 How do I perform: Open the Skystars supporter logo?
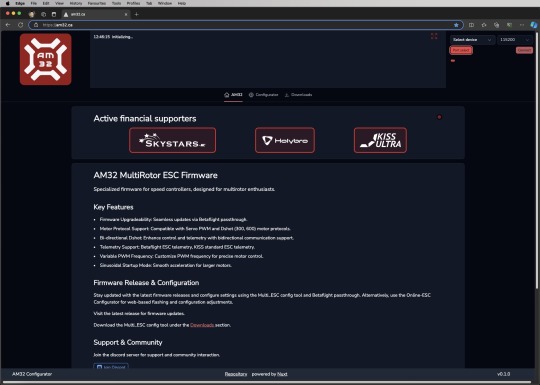tap(173, 140)
